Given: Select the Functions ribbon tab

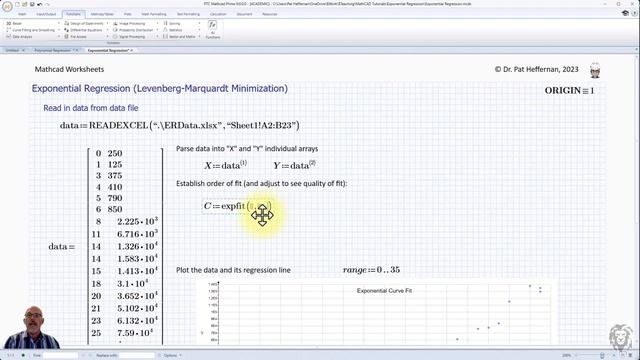Looking at the screenshot, I should point(73,14).
